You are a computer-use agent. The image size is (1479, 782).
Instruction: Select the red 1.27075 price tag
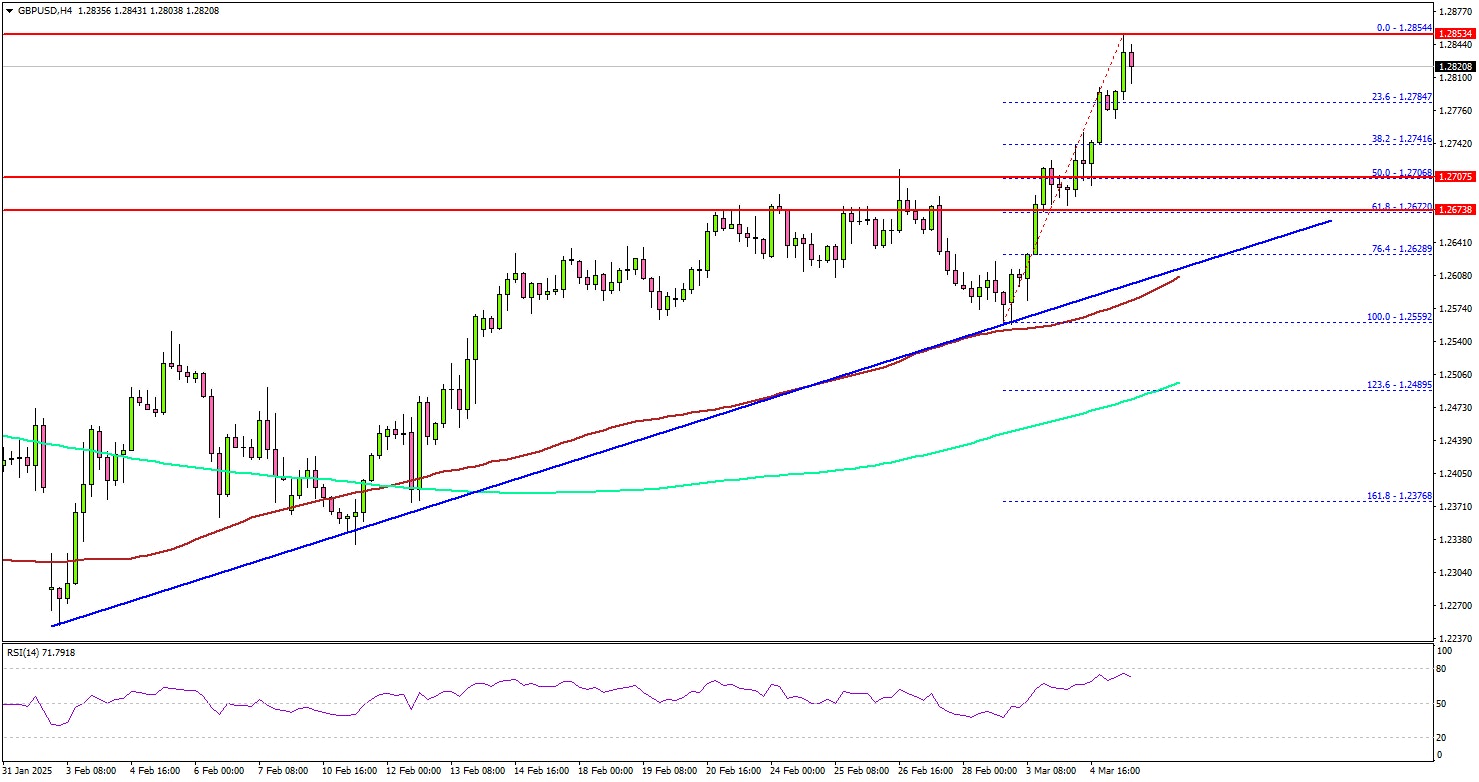pyautogui.click(x=1457, y=177)
